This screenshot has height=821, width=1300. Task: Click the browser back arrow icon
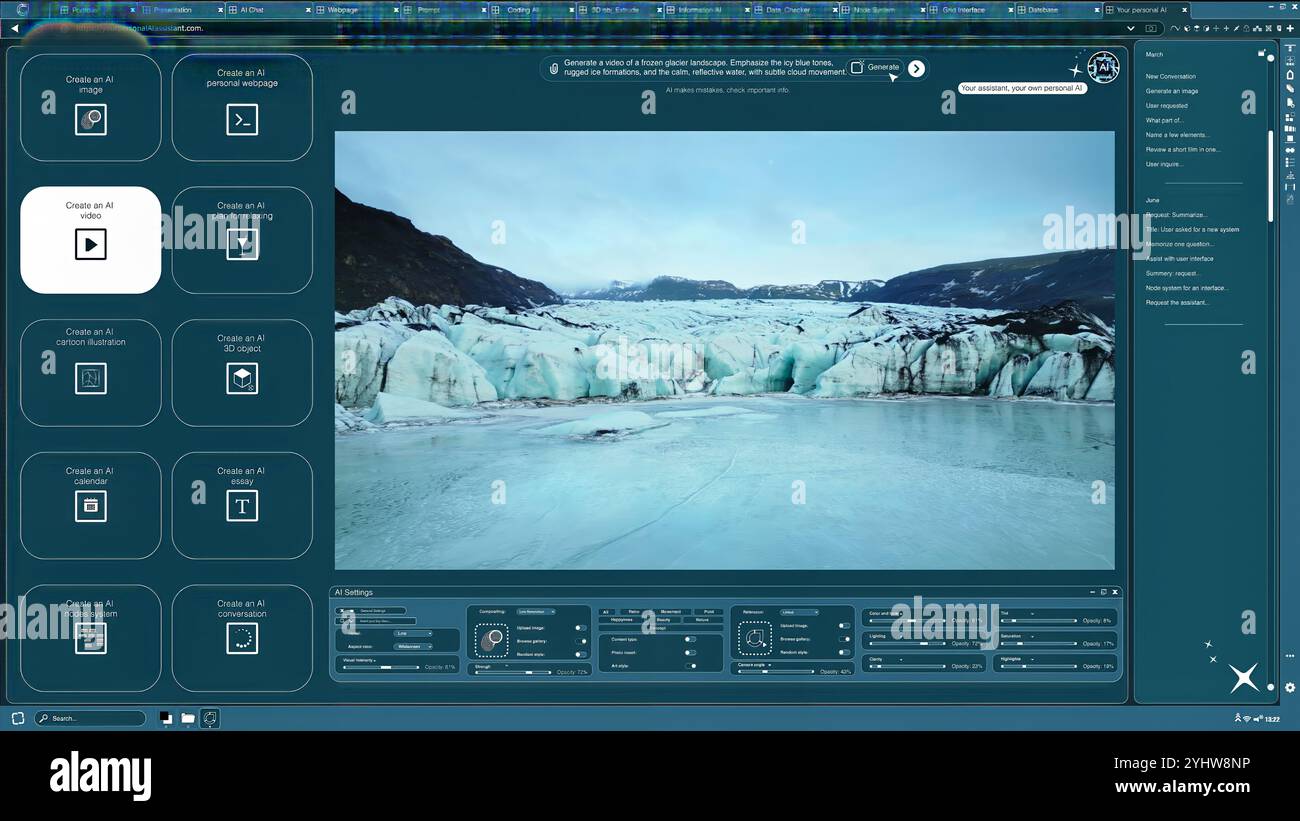pos(14,28)
